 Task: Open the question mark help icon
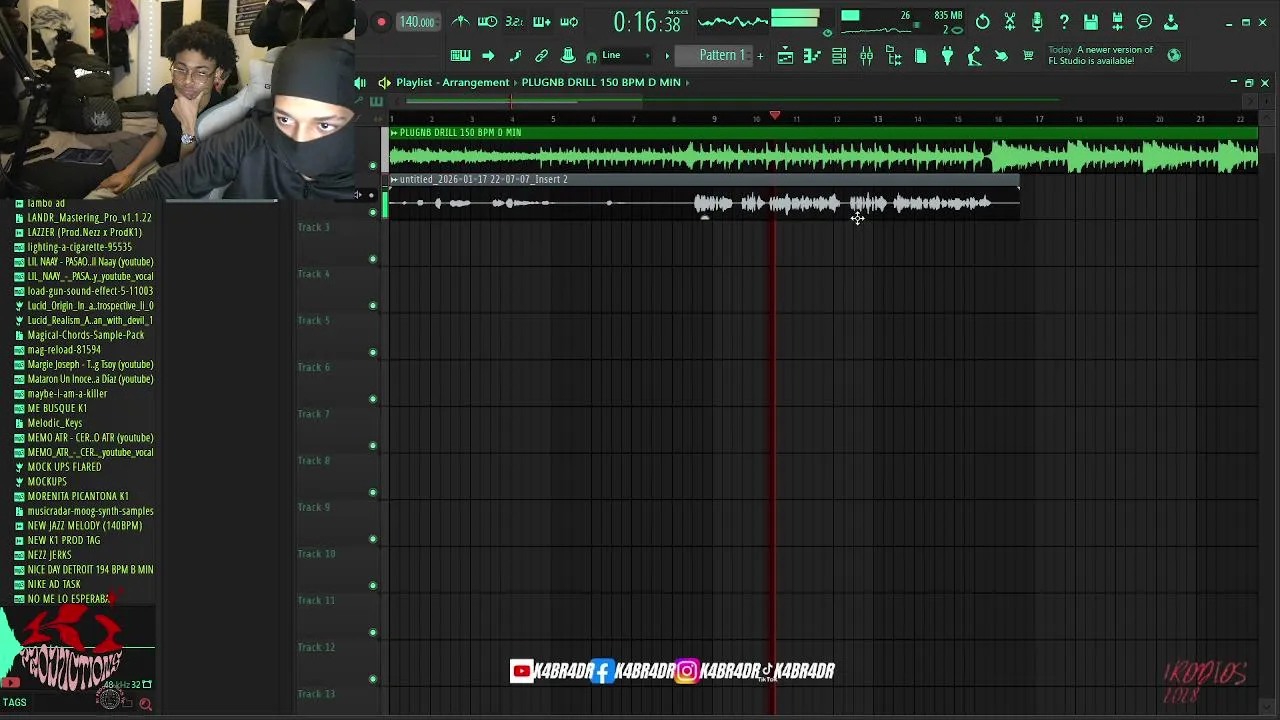tap(1064, 22)
